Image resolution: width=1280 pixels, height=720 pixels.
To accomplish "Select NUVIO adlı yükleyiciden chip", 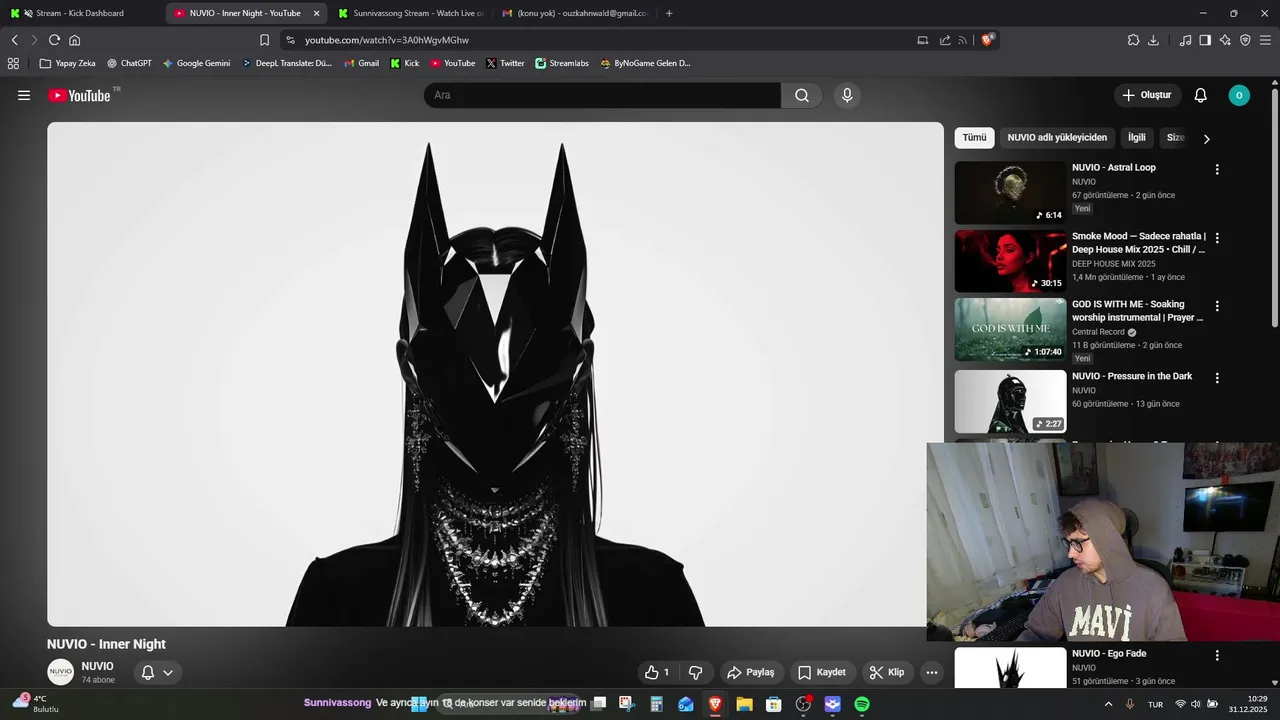I will coord(1057,138).
